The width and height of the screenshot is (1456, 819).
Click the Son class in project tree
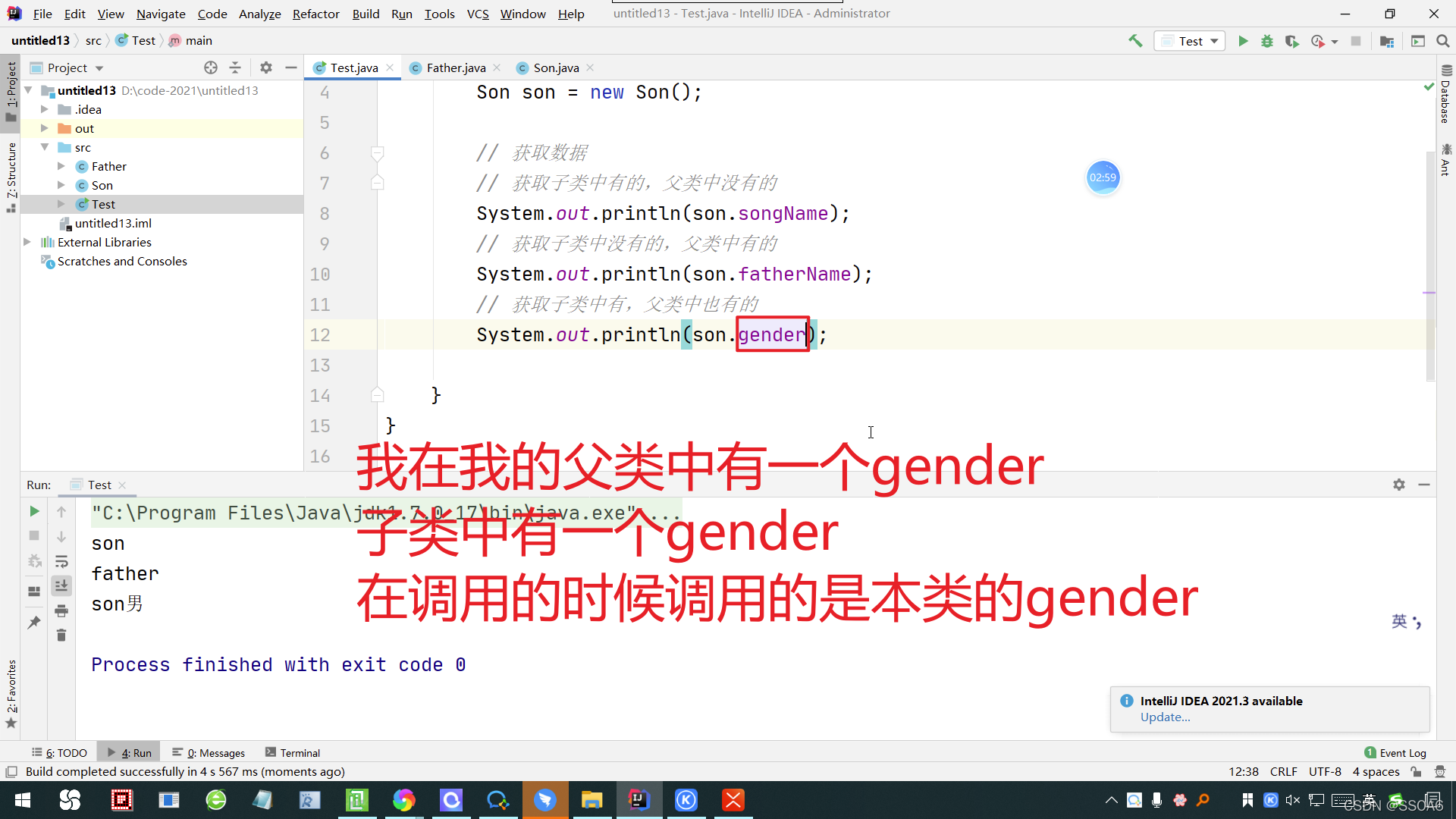pos(103,185)
